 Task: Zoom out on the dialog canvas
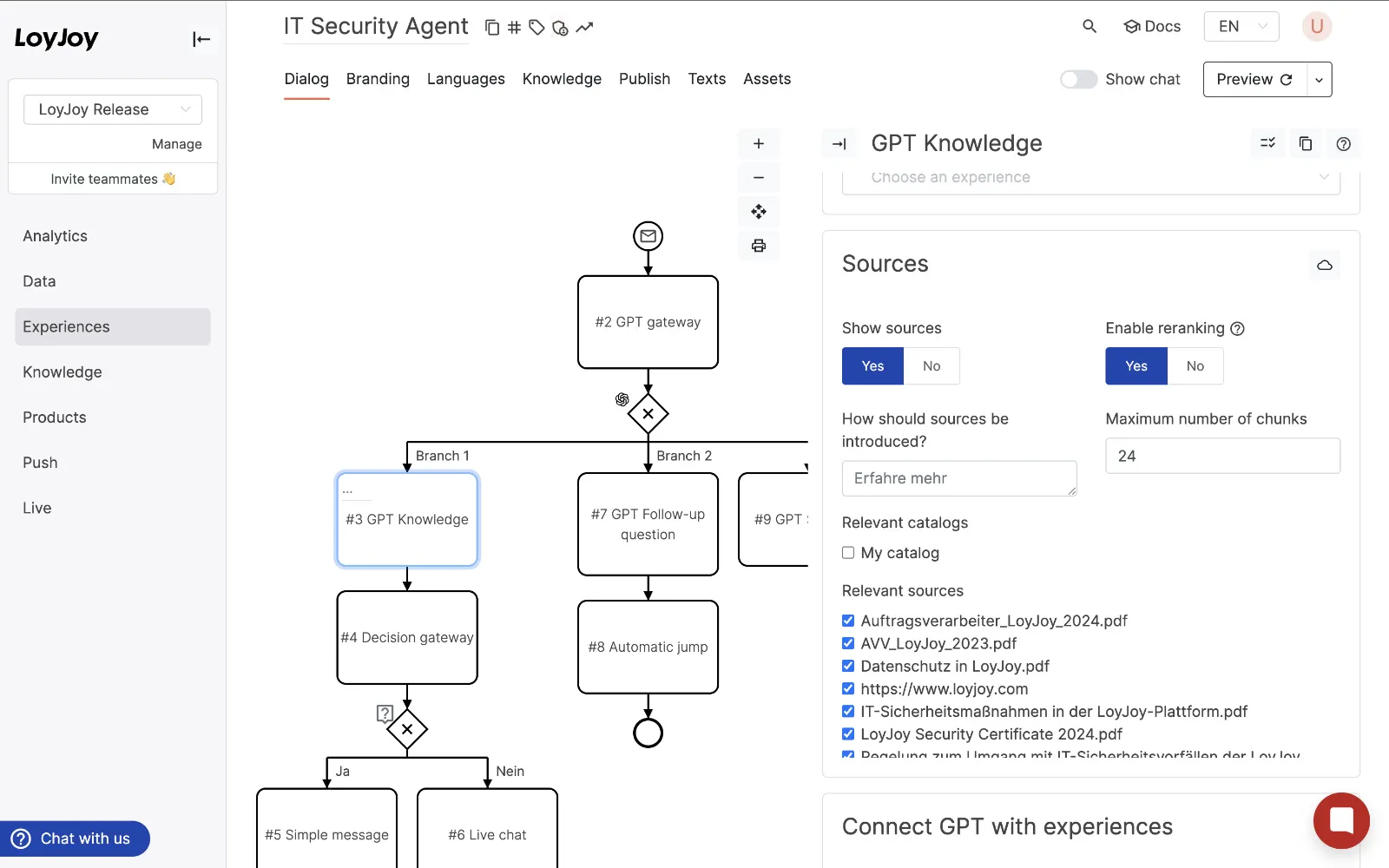758,178
